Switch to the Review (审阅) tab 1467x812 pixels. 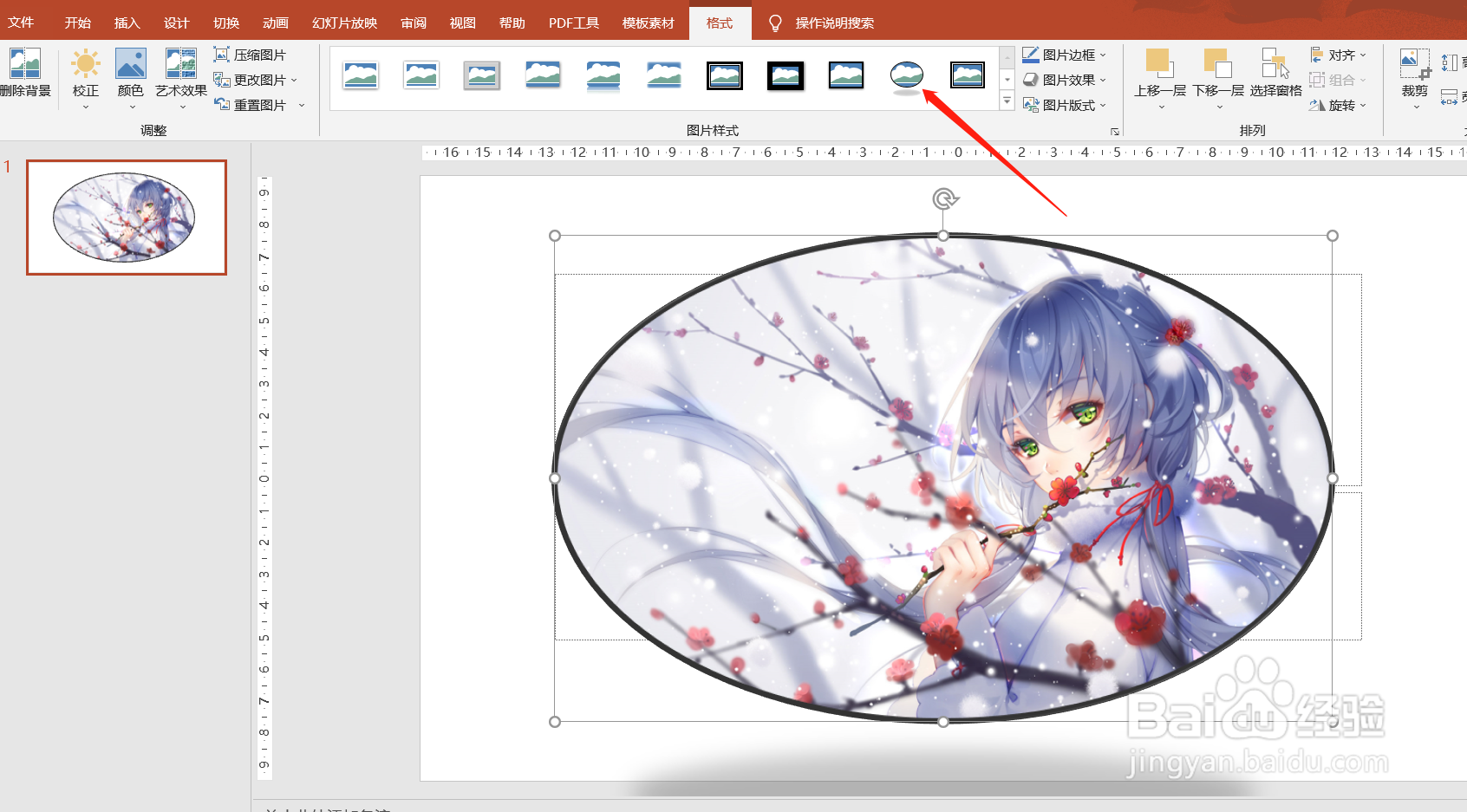pos(414,23)
